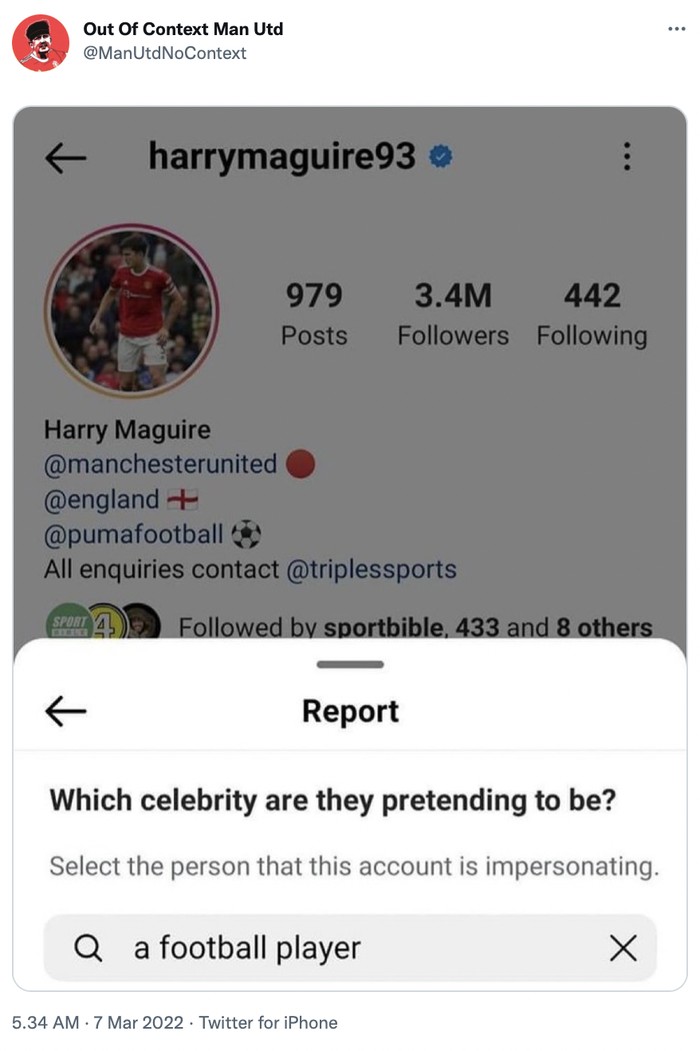Open the @manchesterunited mention link

click(161, 464)
